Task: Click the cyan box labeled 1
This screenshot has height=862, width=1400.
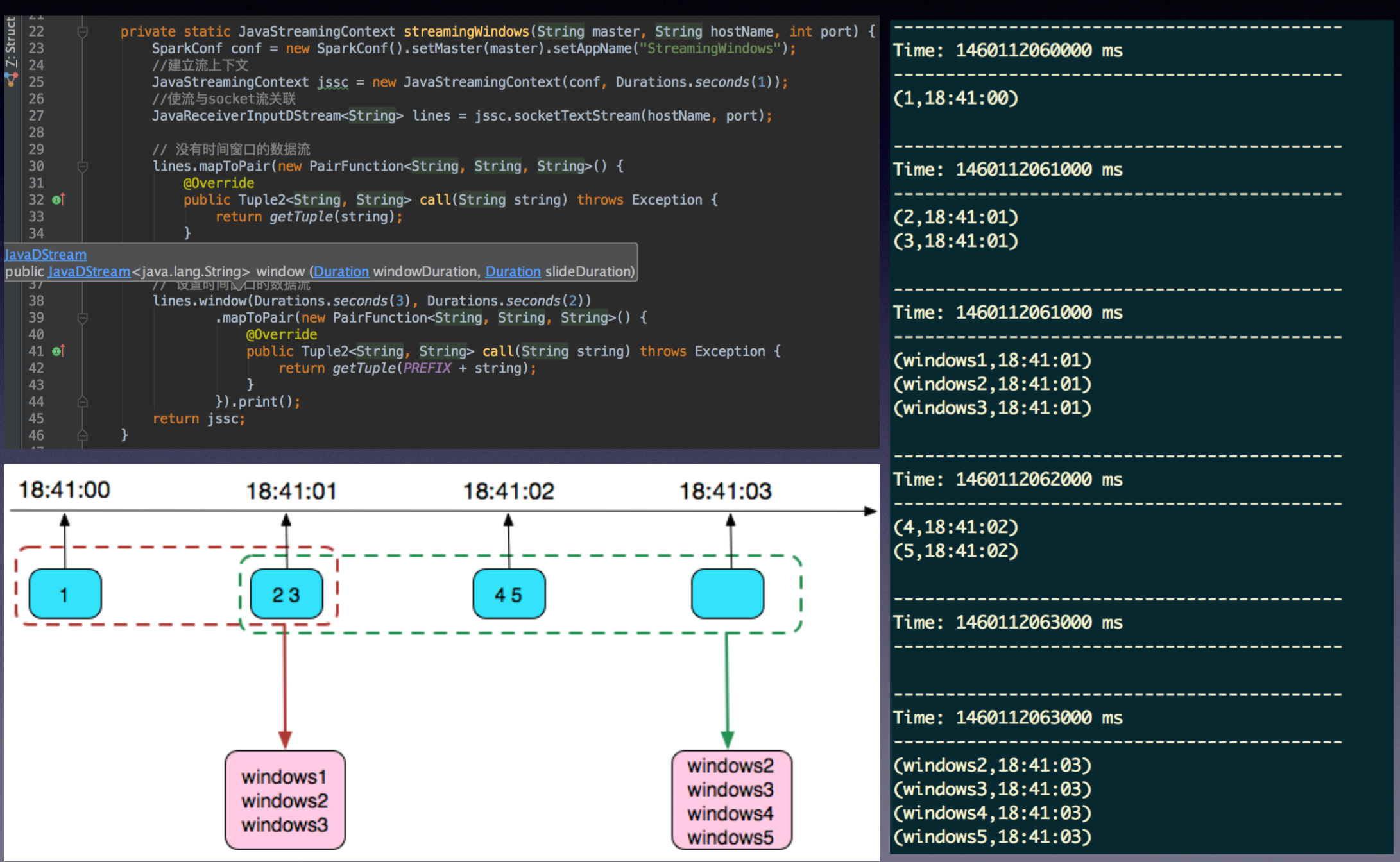Action: (x=65, y=594)
